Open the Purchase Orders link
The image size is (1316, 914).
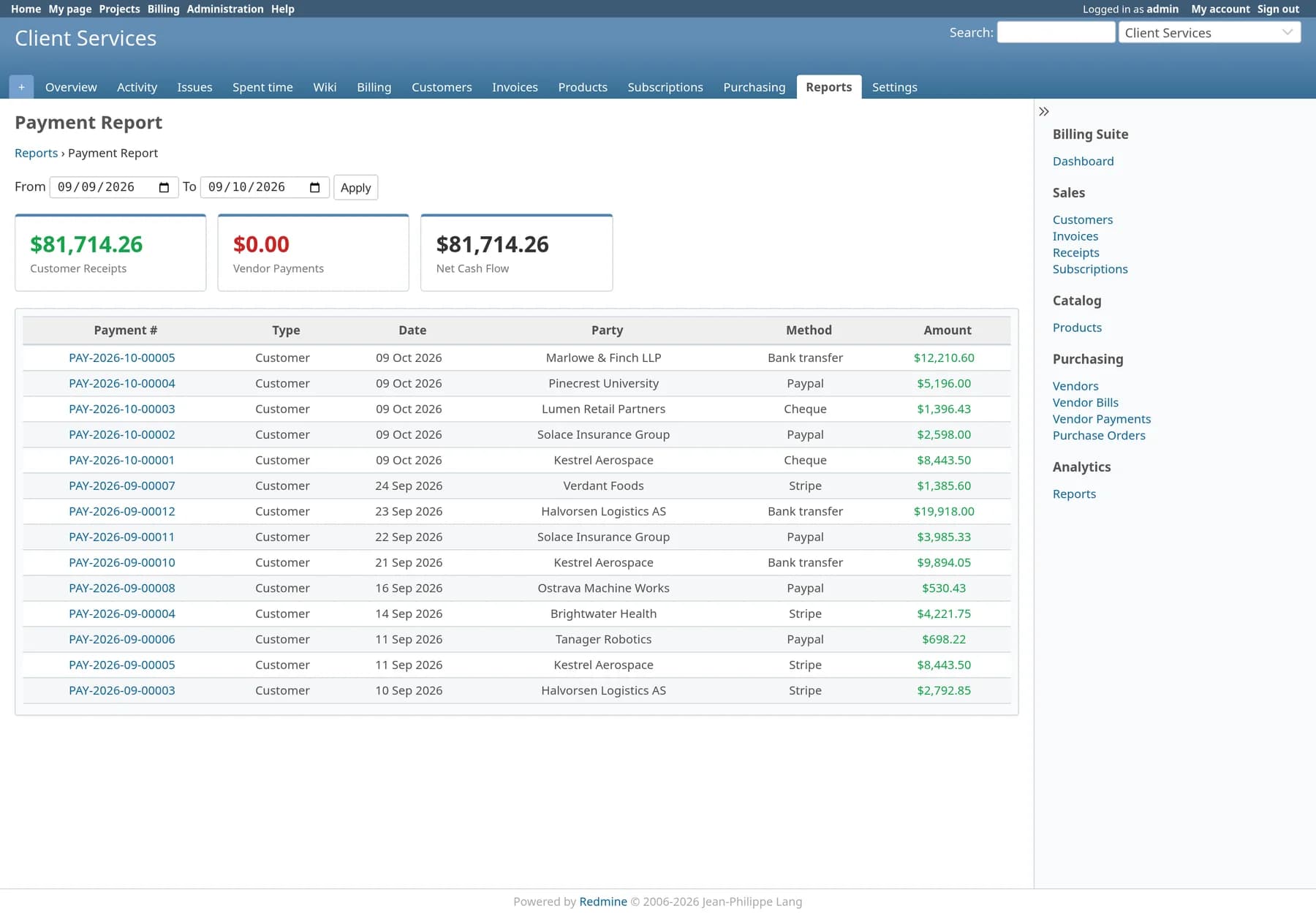coord(1098,435)
